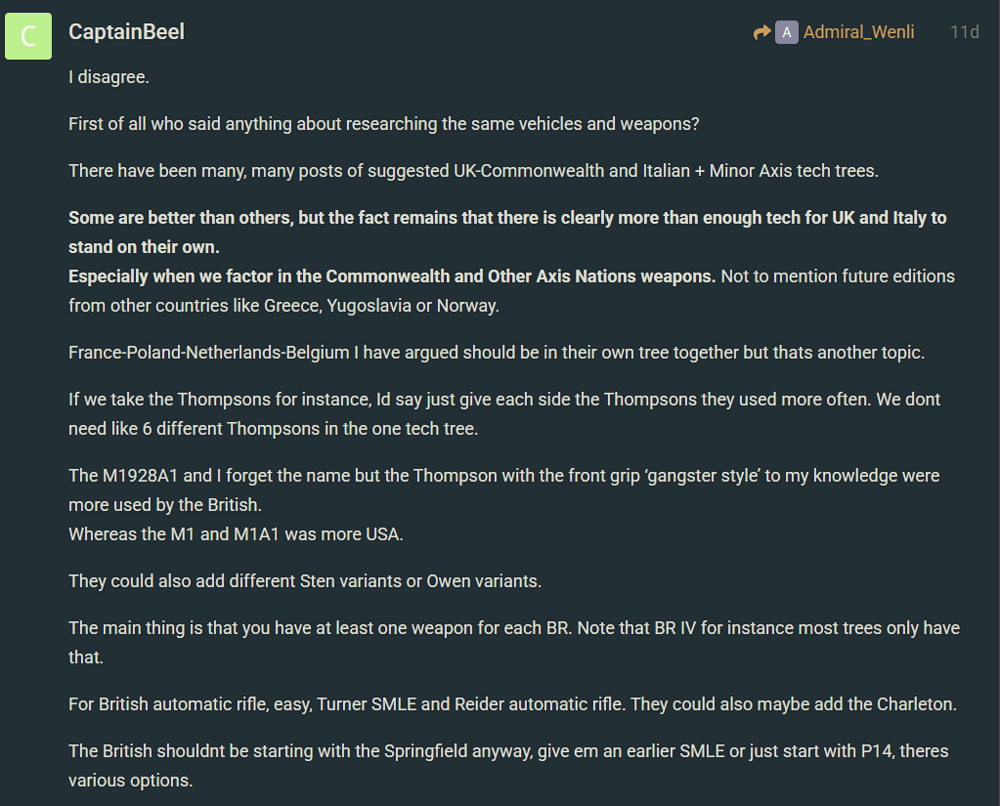
Task: Click the Springfield and P14 closing paragraph
Action: [x=508, y=766]
